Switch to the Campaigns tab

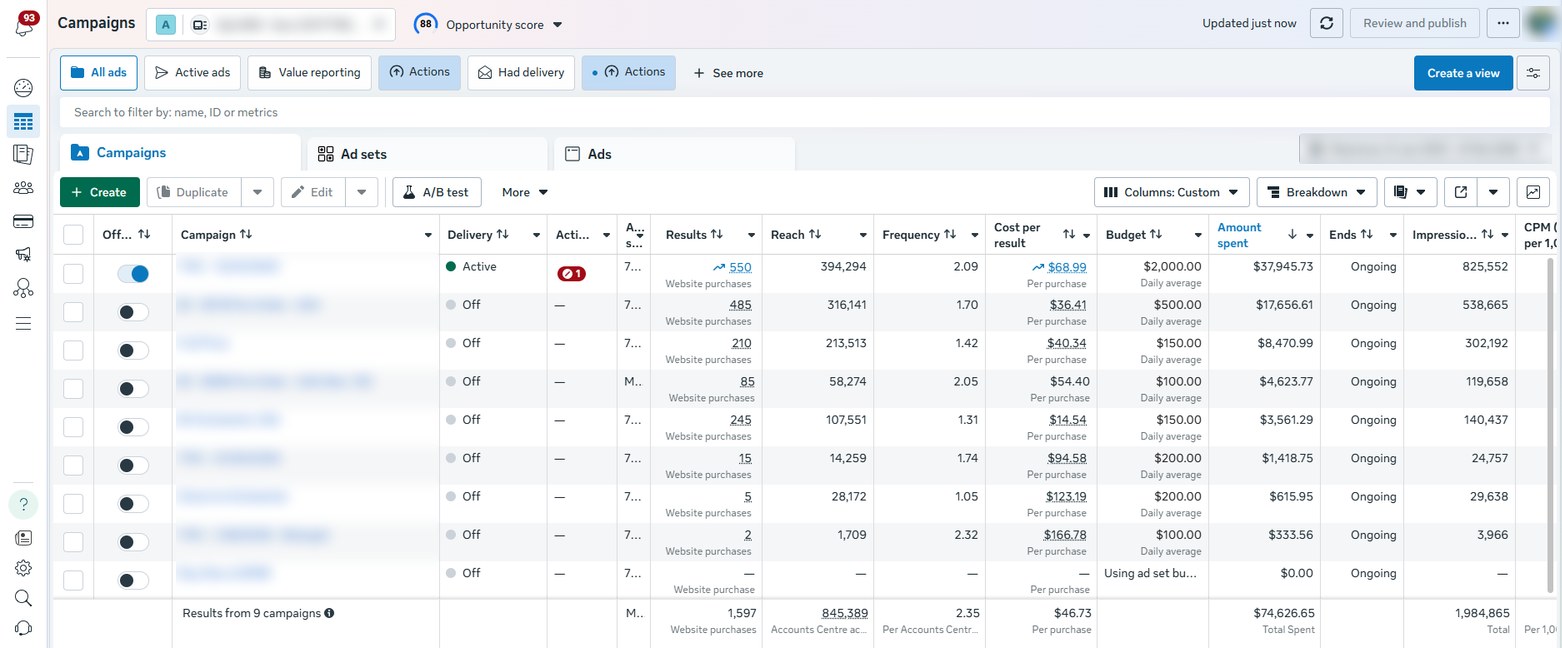(180, 153)
